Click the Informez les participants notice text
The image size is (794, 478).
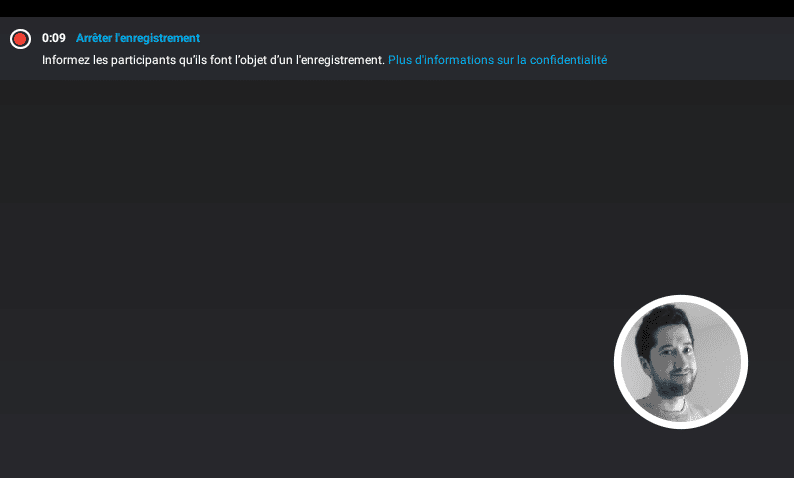click(x=213, y=60)
